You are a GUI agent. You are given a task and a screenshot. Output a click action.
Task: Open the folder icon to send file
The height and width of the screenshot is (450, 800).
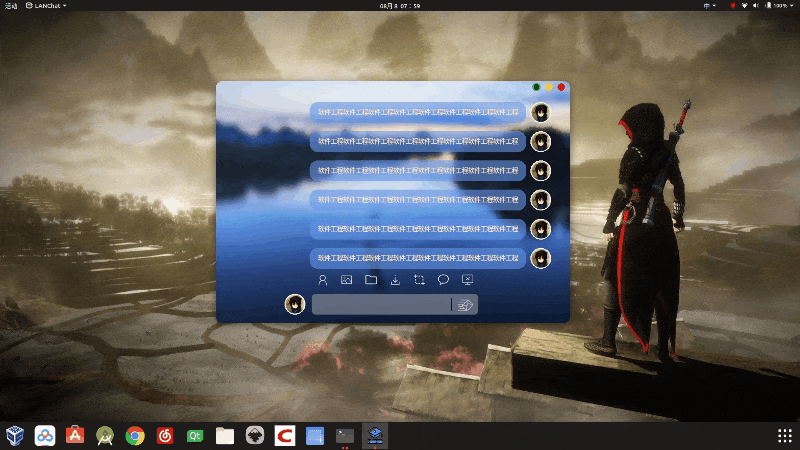click(371, 280)
